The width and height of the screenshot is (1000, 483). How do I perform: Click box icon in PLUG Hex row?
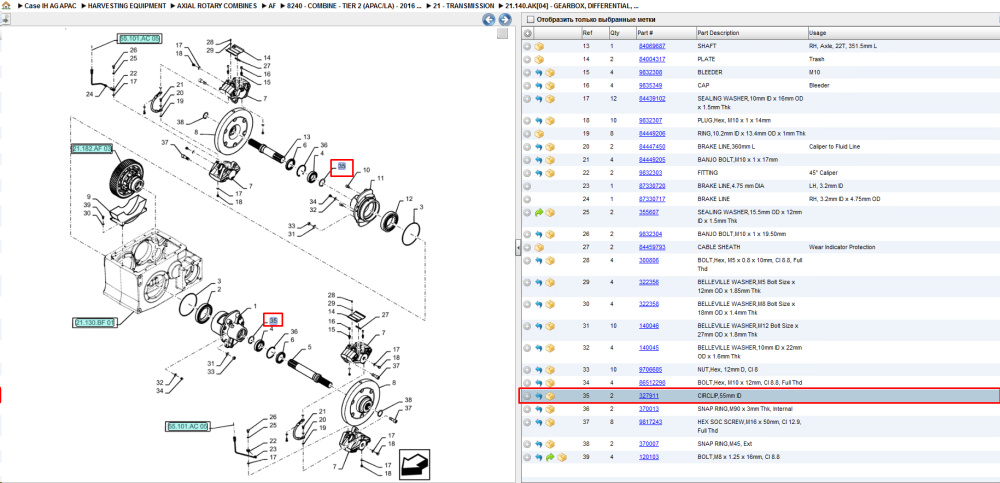pos(550,121)
